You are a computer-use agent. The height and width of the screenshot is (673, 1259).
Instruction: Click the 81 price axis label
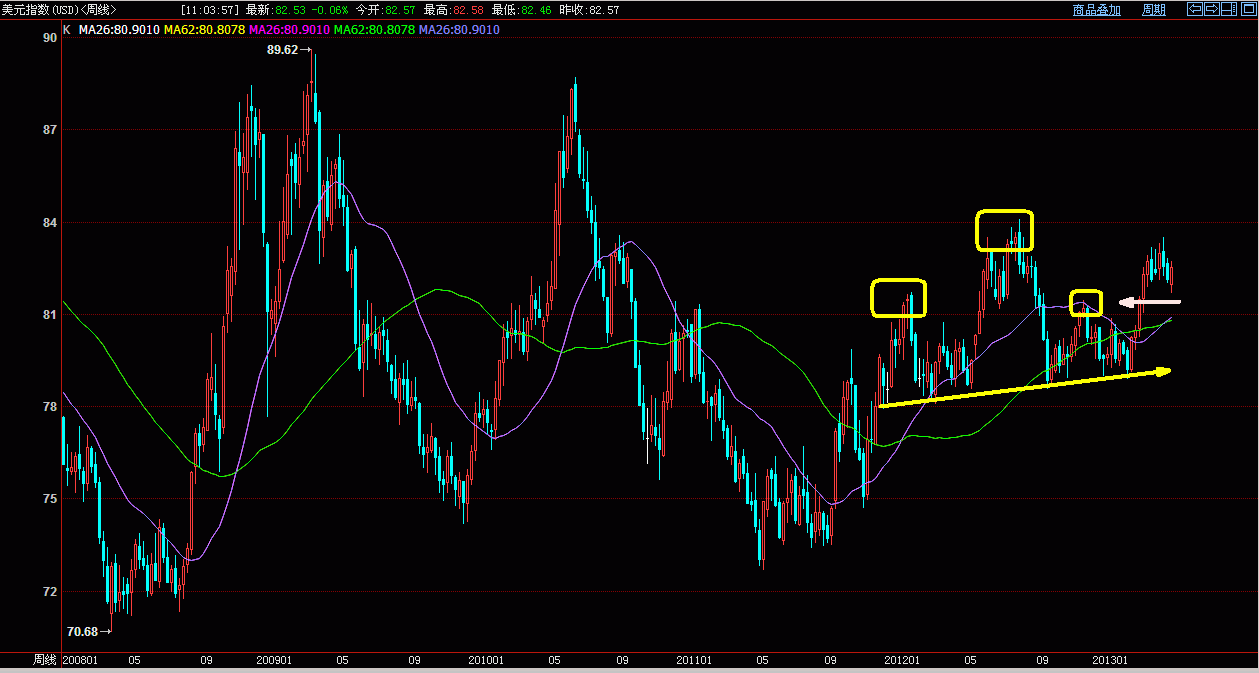click(50, 315)
